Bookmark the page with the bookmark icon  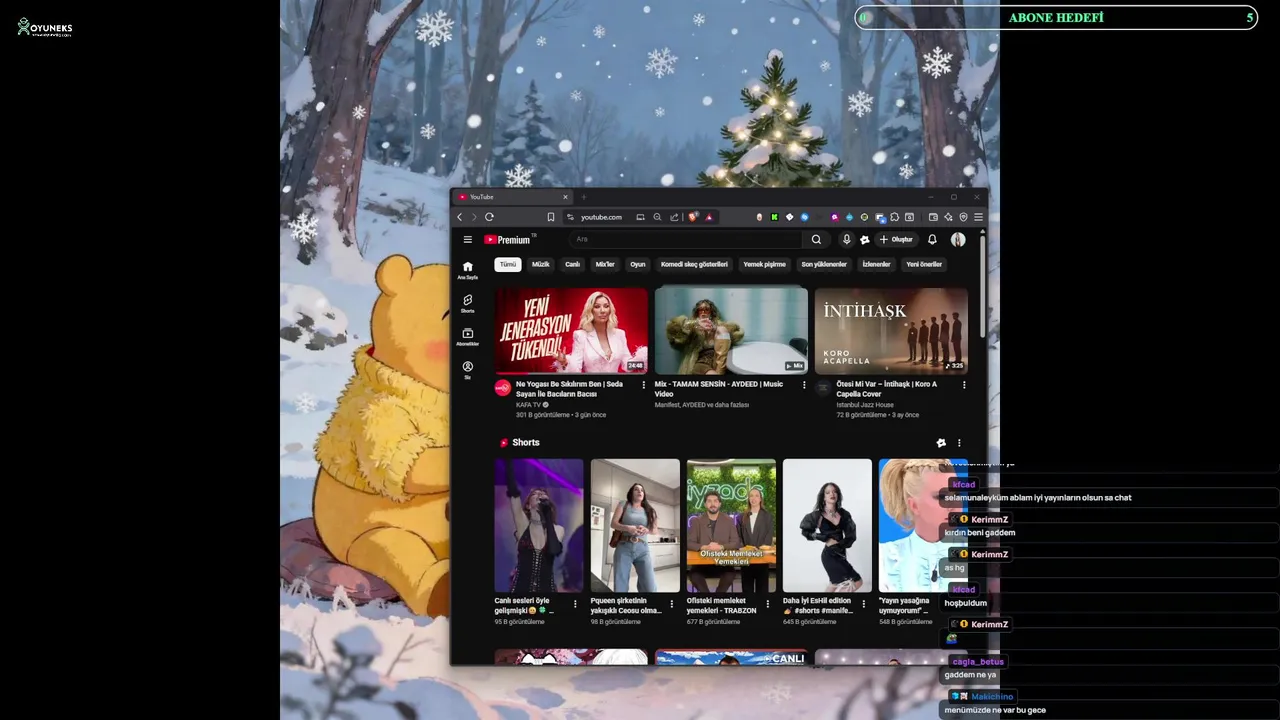click(550, 217)
